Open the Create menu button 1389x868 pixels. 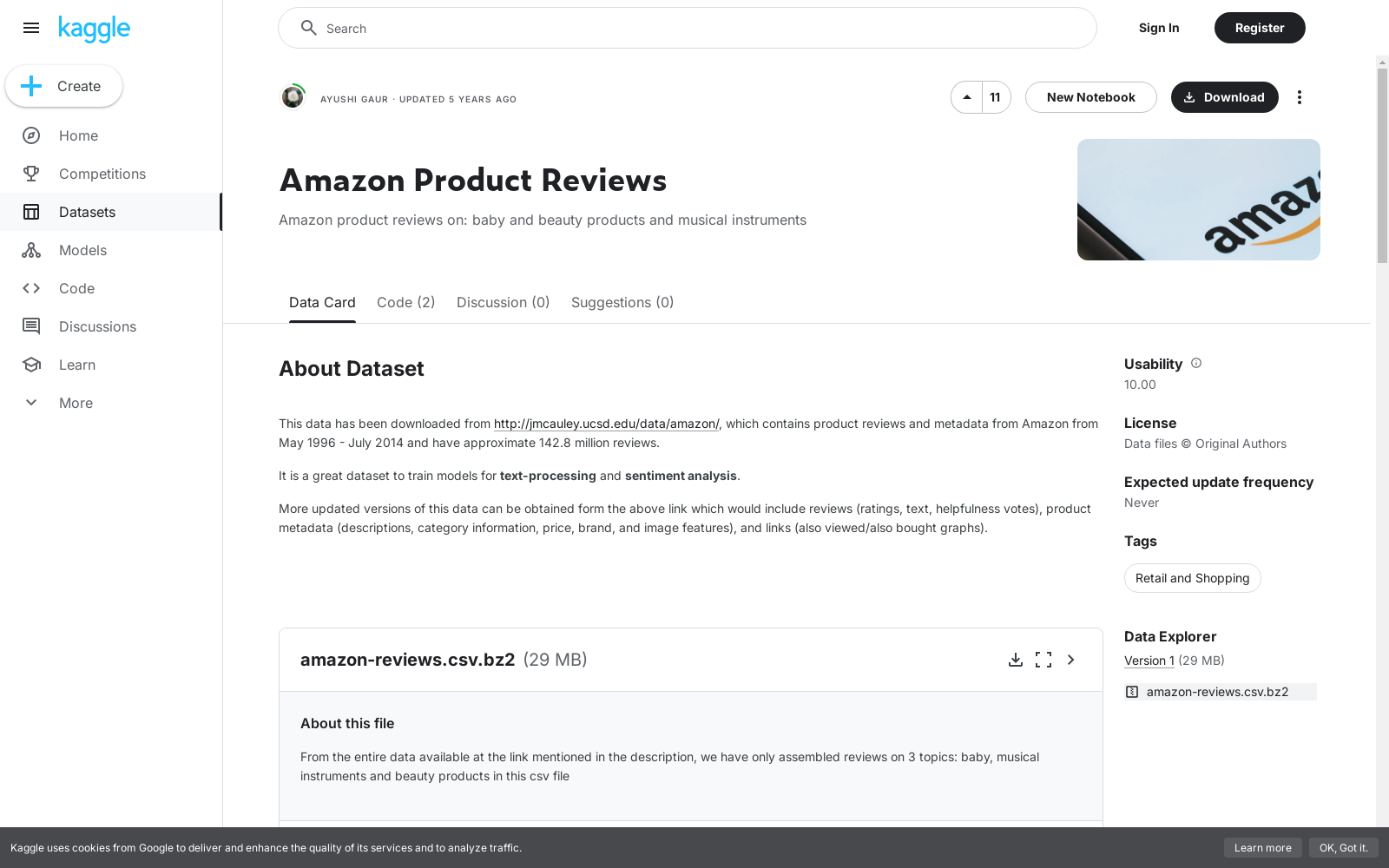coord(64,86)
